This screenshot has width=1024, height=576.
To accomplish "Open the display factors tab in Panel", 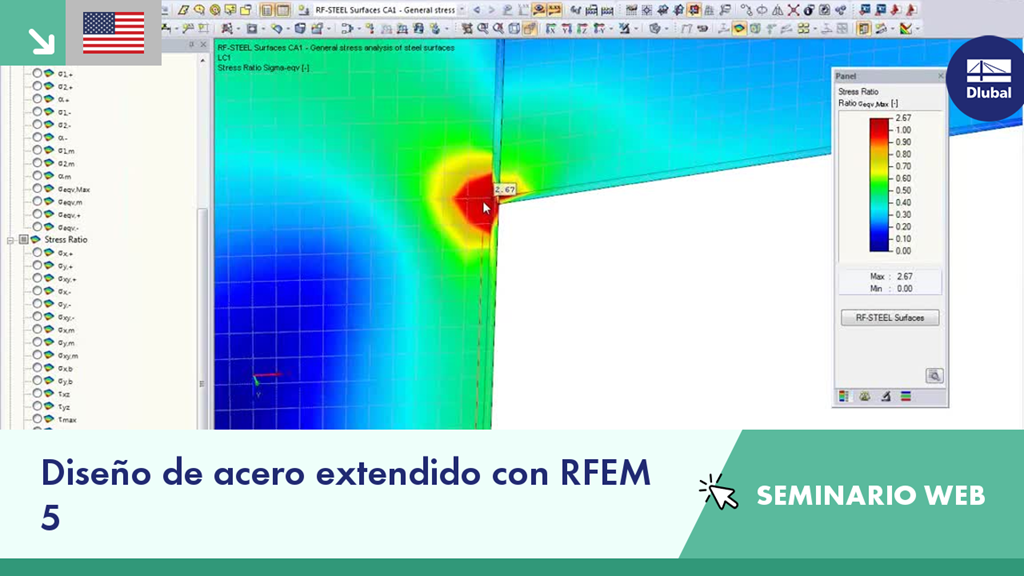I will click(865, 396).
